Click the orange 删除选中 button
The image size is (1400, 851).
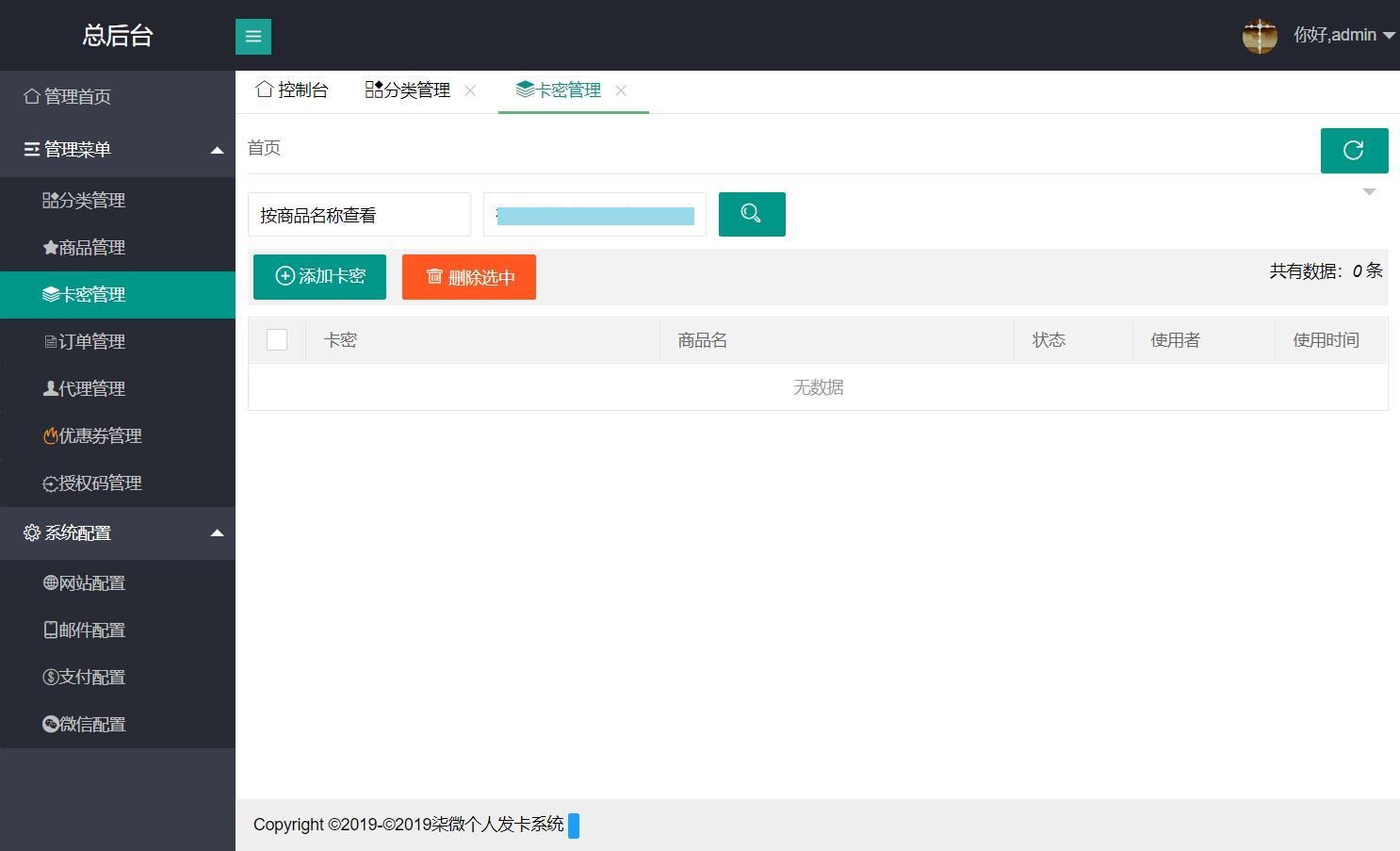(x=468, y=277)
